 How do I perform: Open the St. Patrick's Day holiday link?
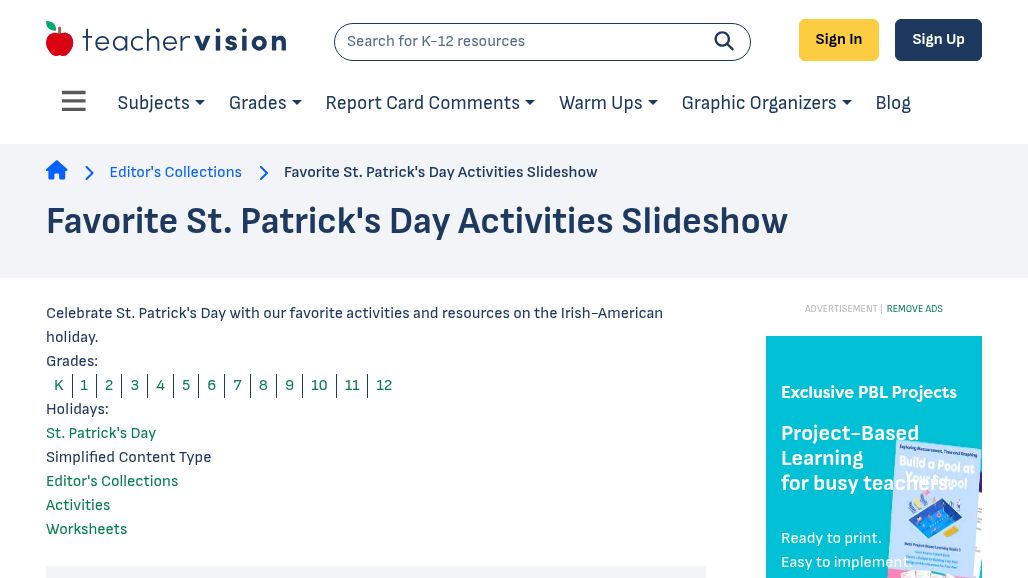point(101,433)
